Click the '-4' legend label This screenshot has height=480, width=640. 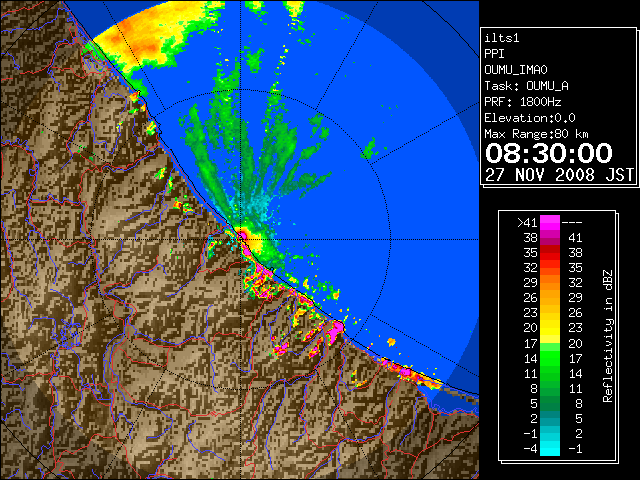tap(530, 449)
